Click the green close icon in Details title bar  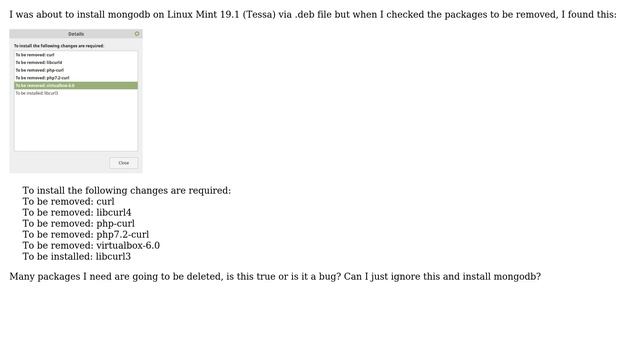pyautogui.click(x=137, y=34)
